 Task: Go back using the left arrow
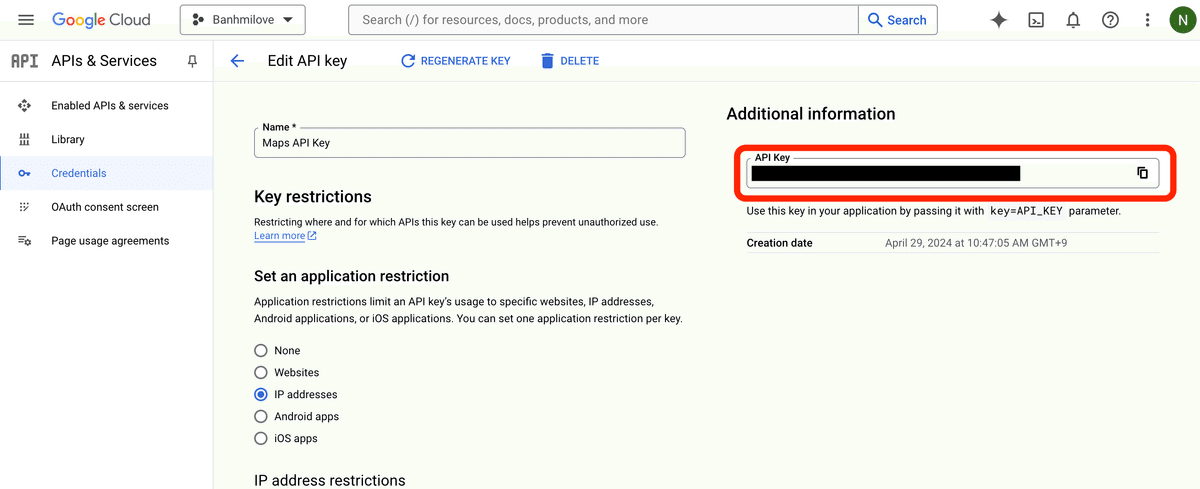[x=237, y=61]
